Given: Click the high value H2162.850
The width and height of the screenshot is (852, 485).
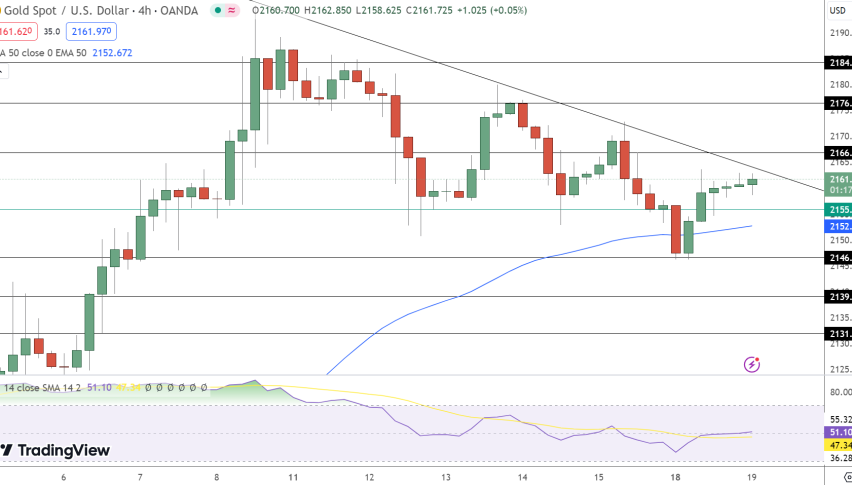Looking at the screenshot, I should click(x=328, y=10).
